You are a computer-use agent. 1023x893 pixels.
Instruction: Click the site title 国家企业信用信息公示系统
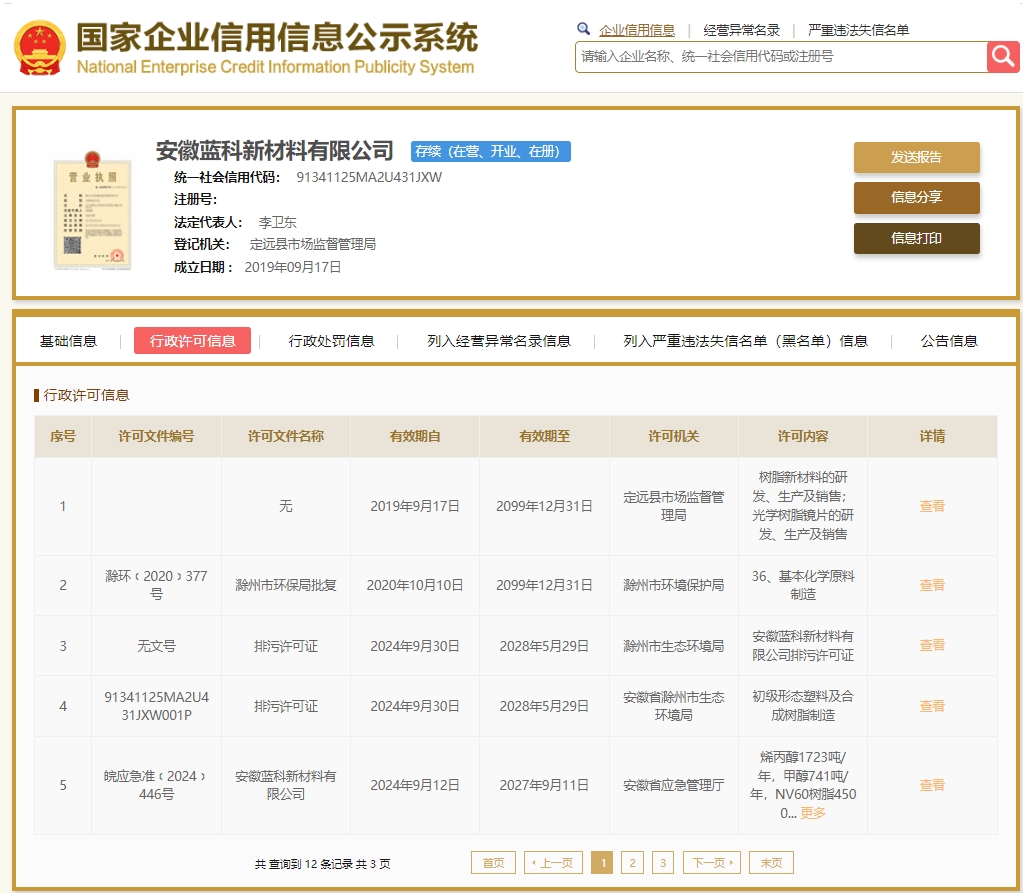pos(277,37)
